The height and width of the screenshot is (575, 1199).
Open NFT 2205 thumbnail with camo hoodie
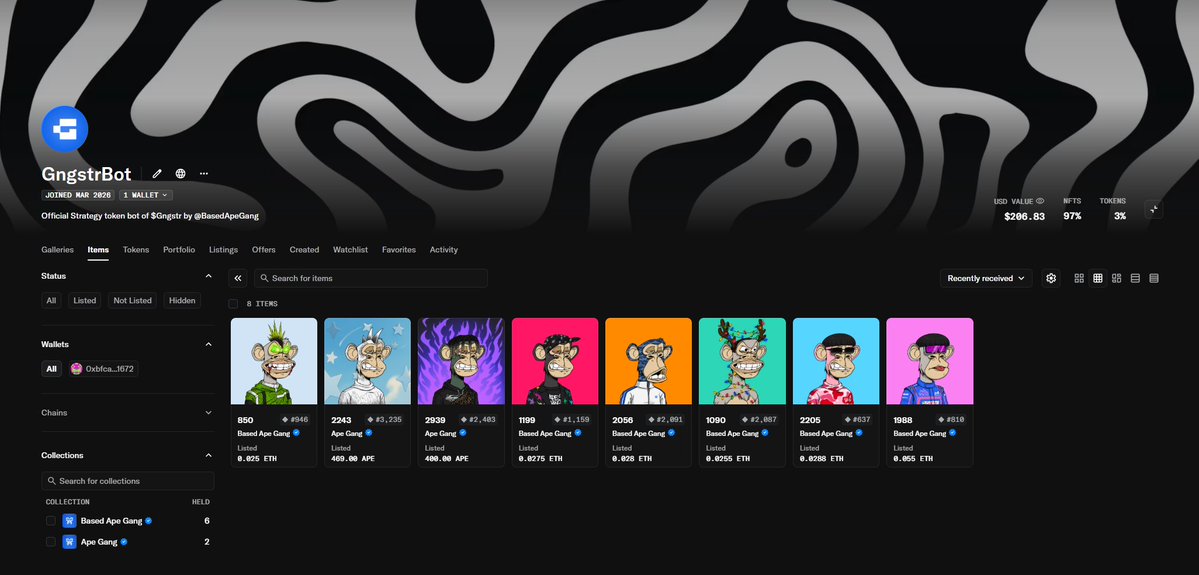(x=836, y=361)
